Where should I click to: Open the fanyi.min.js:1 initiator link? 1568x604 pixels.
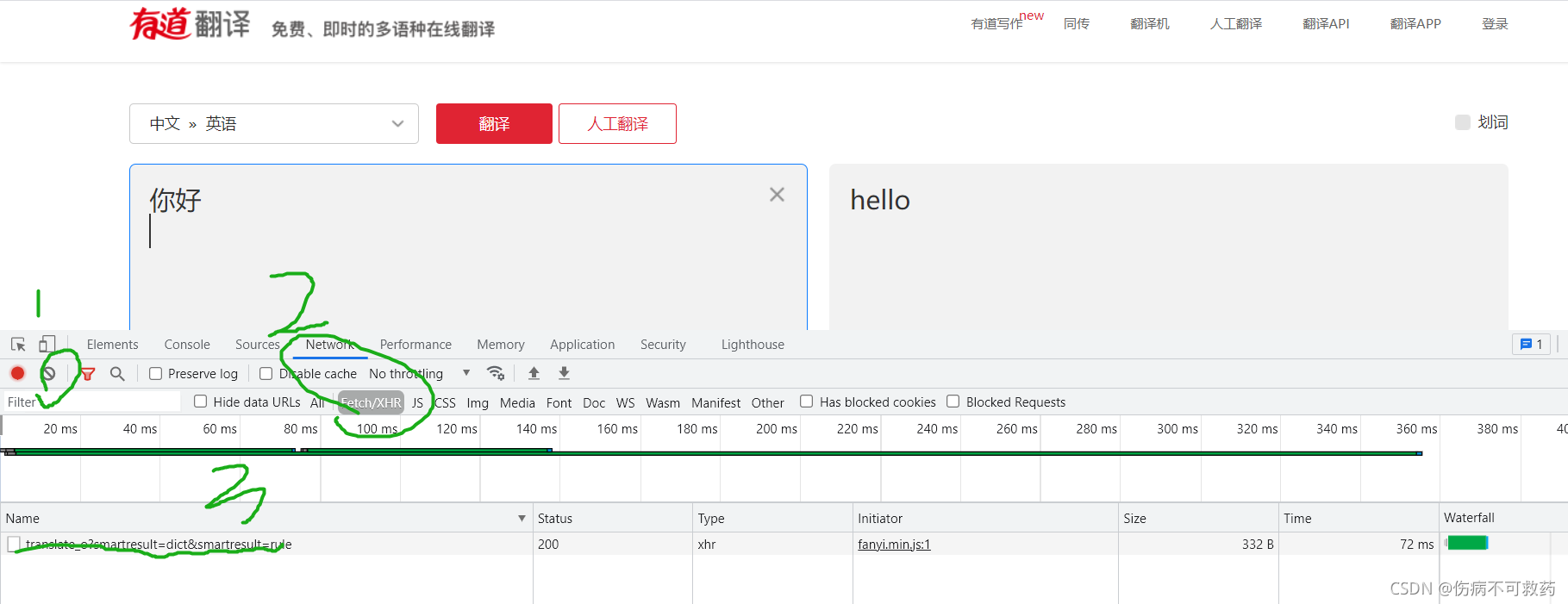[x=894, y=544]
